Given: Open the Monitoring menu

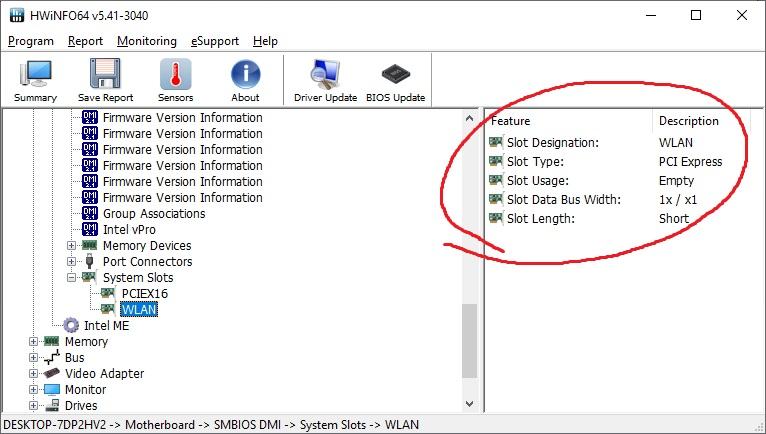Looking at the screenshot, I should (x=147, y=41).
